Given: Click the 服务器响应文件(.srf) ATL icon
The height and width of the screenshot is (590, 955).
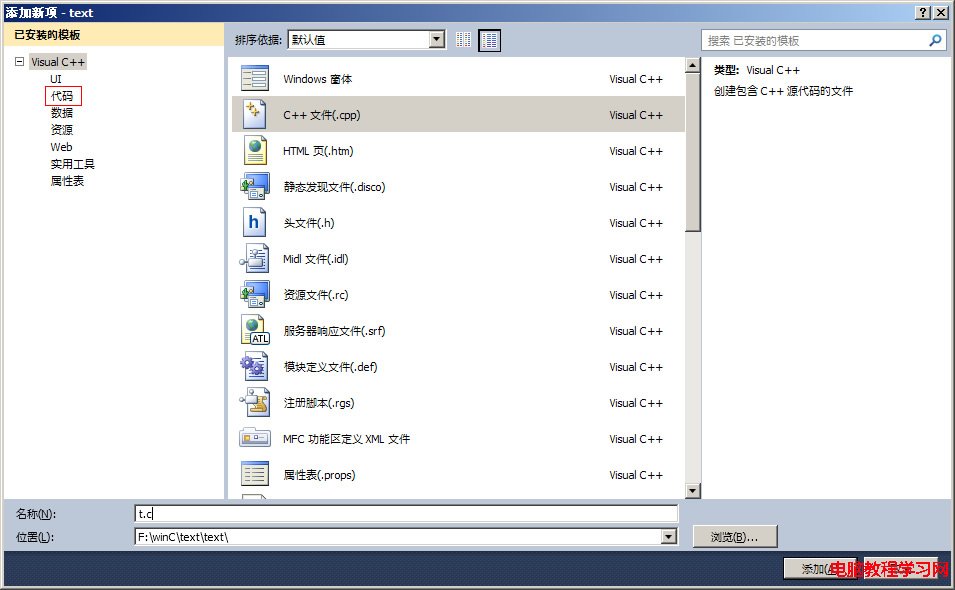Looking at the screenshot, I should 255,330.
